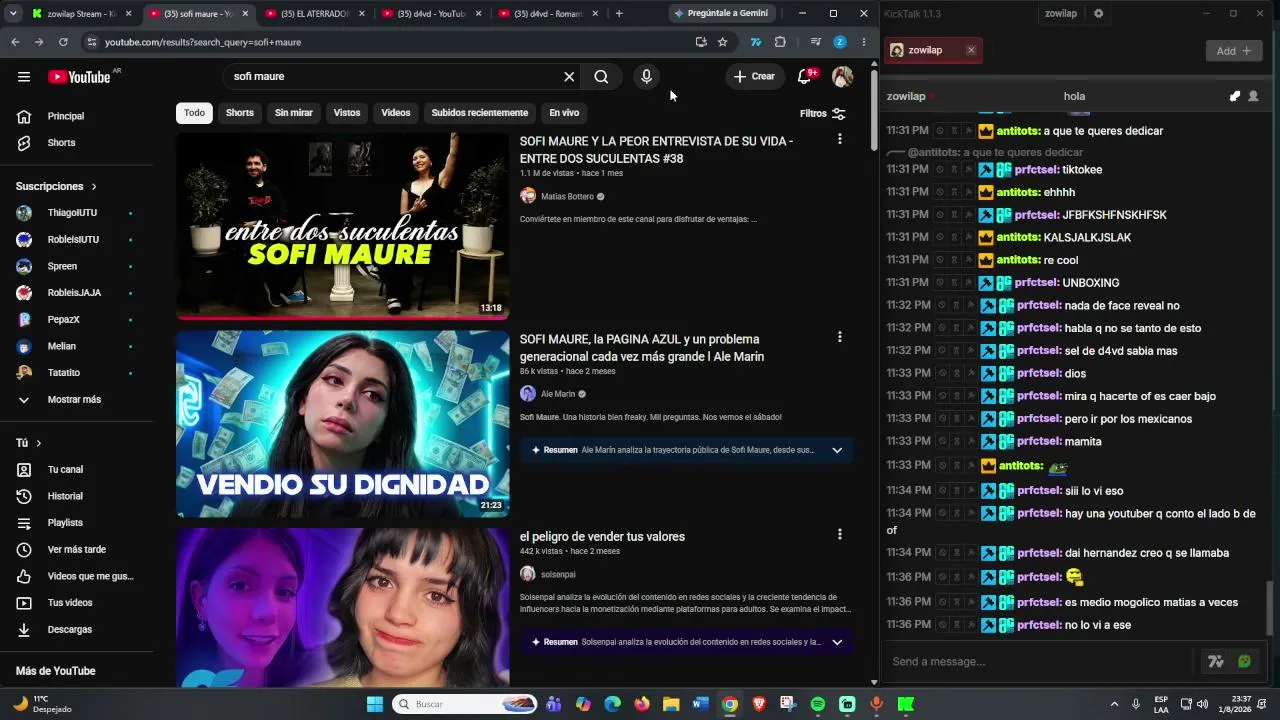1280x720 pixels.
Task: Open Spotify from the taskbar
Action: (x=818, y=704)
